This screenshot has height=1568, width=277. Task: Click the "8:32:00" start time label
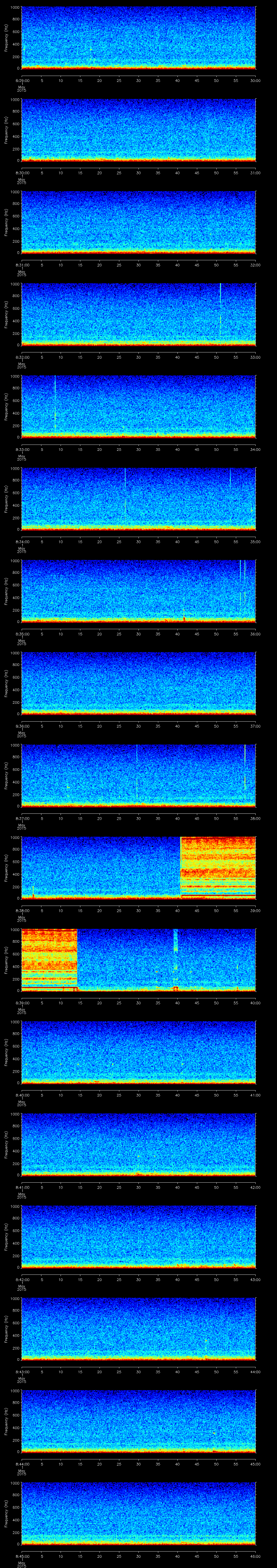click(x=22, y=357)
